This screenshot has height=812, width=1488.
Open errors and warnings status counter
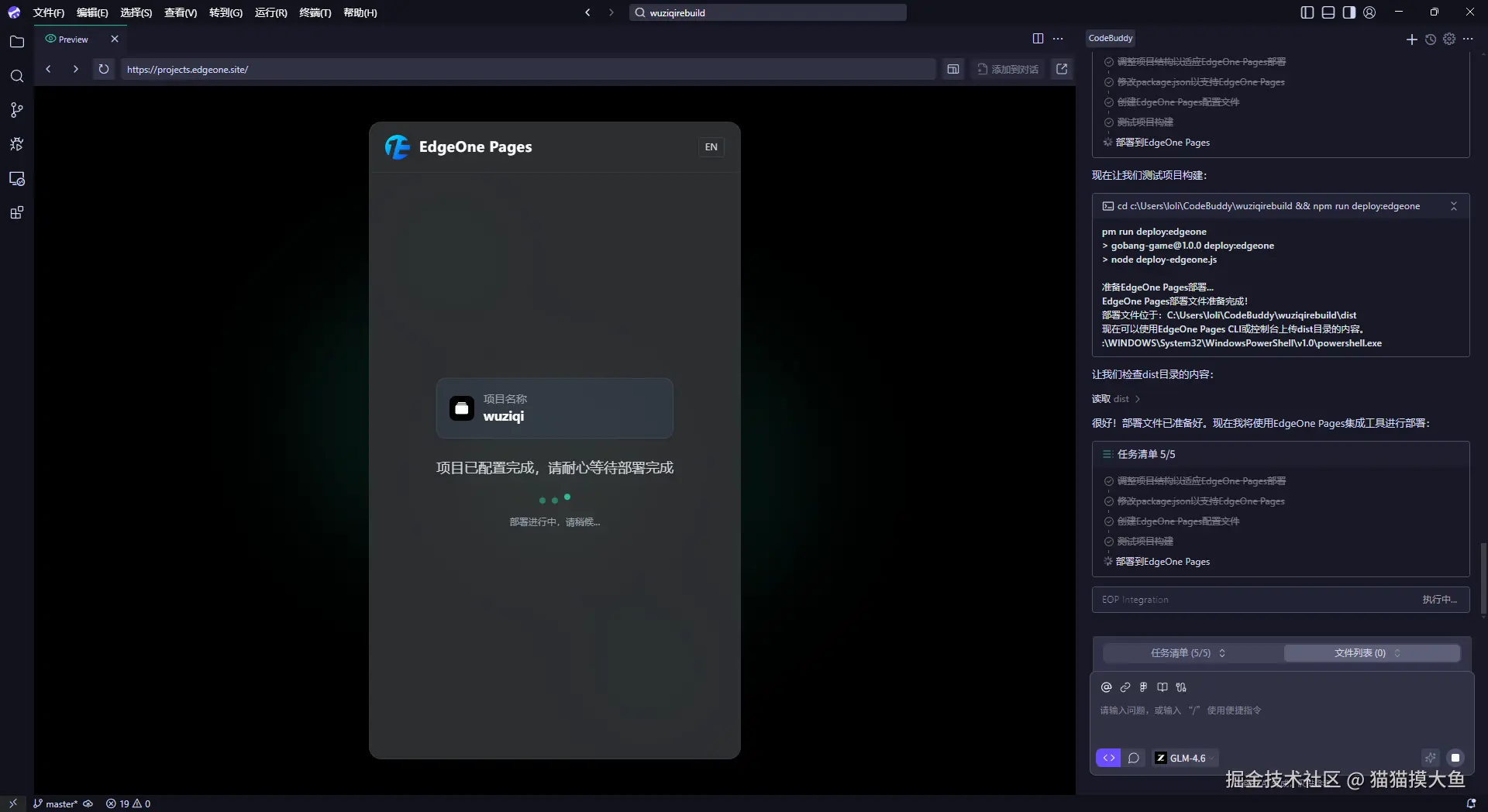[128, 803]
